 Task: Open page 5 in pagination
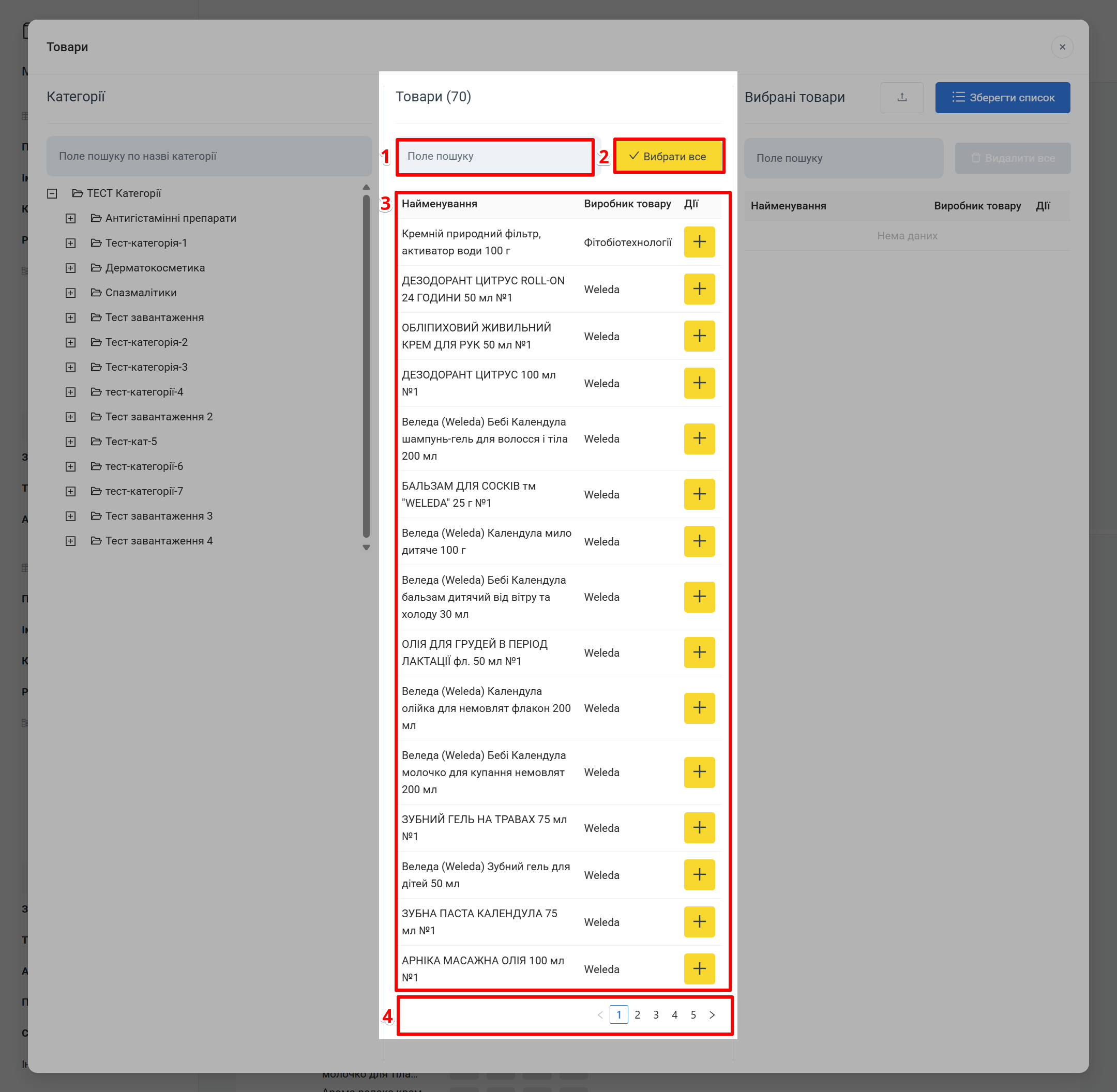pos(693,1014)
